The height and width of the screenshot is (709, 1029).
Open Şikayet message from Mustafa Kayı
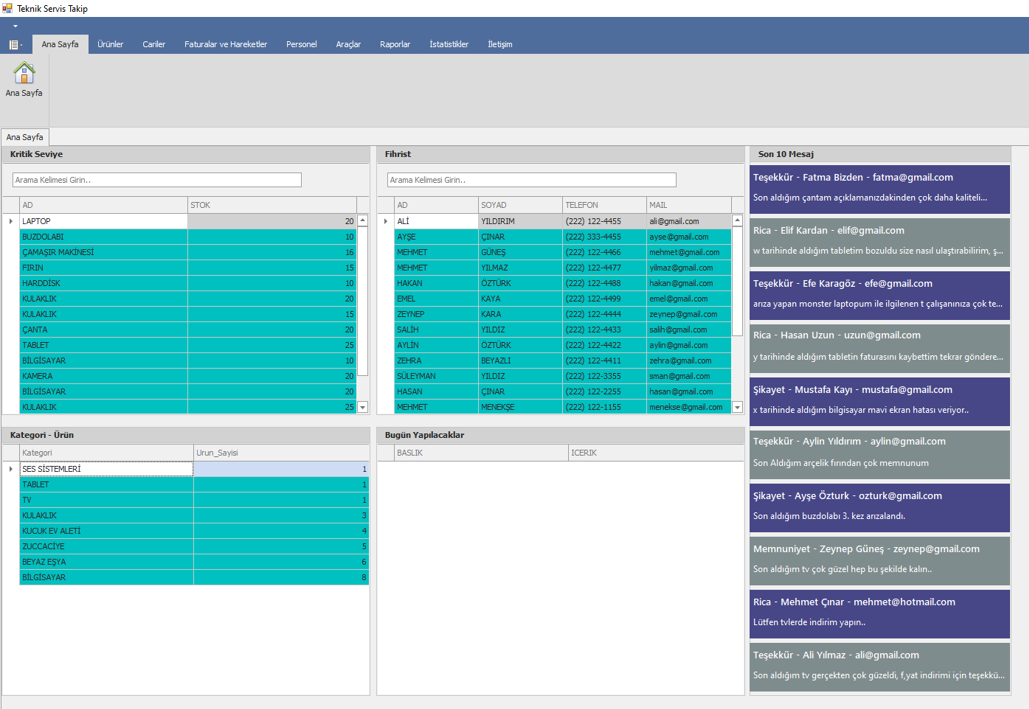(879, 400)
